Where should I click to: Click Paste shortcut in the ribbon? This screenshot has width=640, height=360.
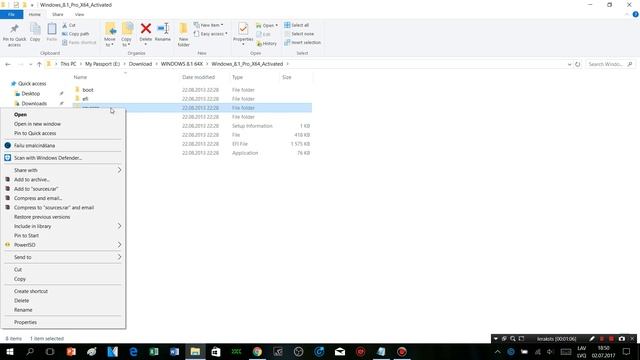79,42
